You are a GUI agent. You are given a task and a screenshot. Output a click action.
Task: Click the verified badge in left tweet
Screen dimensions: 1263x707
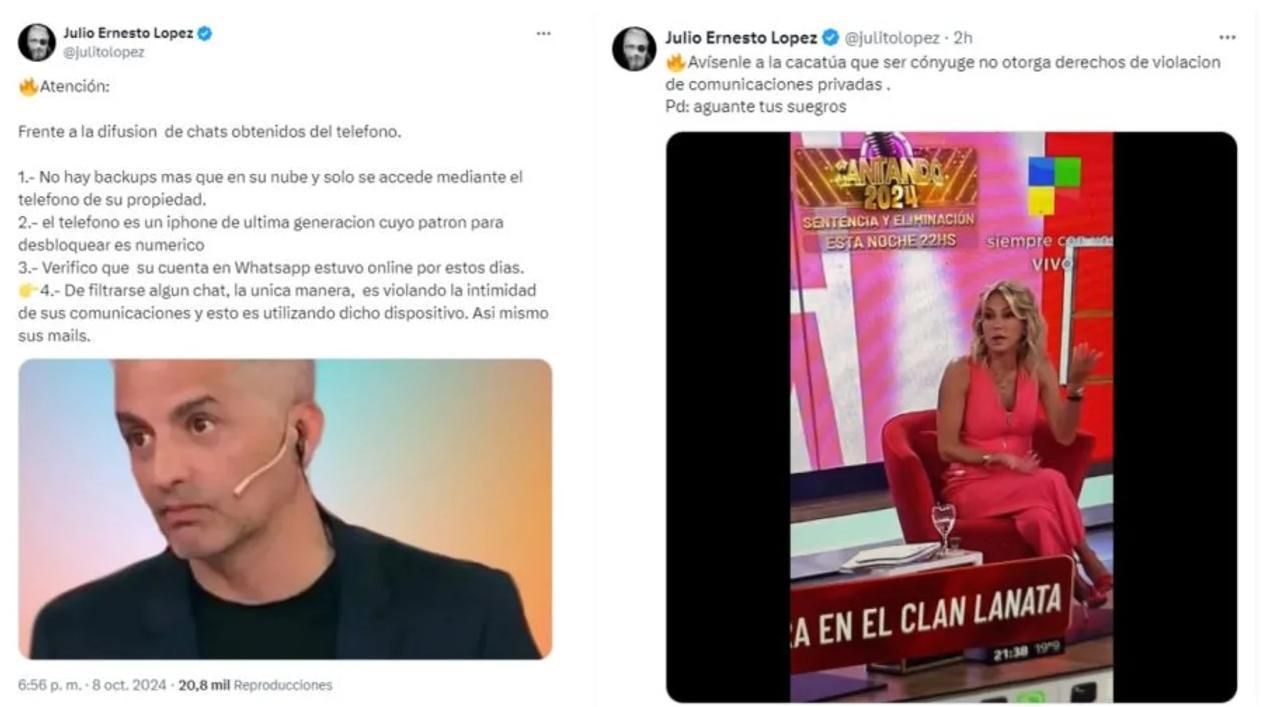coord(204,33)
